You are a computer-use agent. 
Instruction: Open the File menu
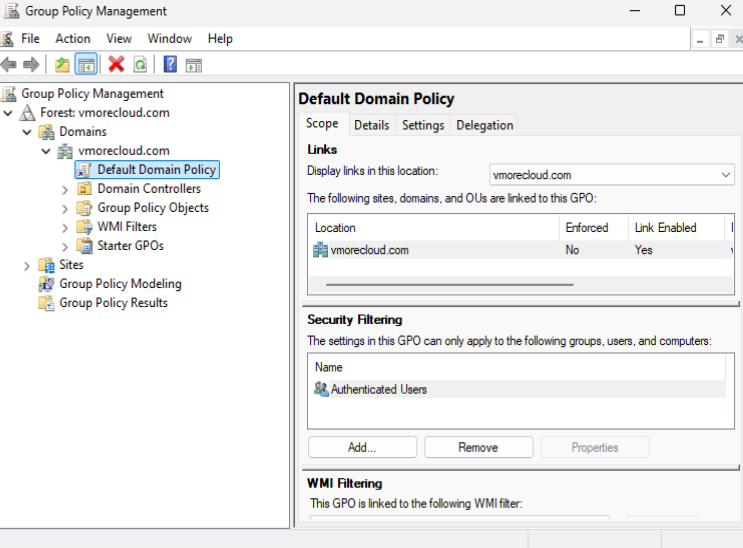(x=30, y=38)
